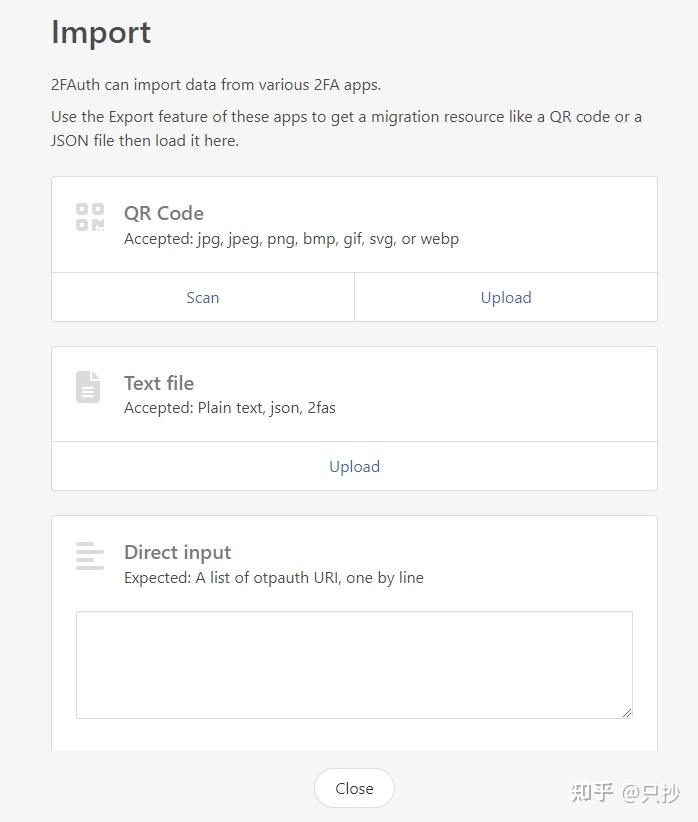Close the Import dialog
The height and width of the screenshot is (822, 698).
(x=354, y=788)
